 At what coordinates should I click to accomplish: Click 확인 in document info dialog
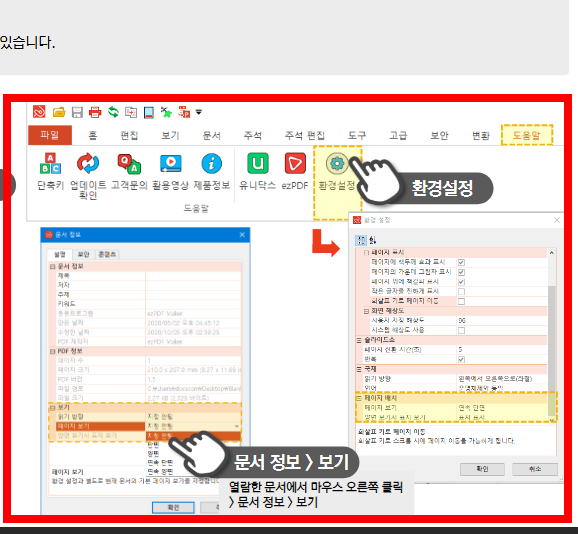click(173, 507)
